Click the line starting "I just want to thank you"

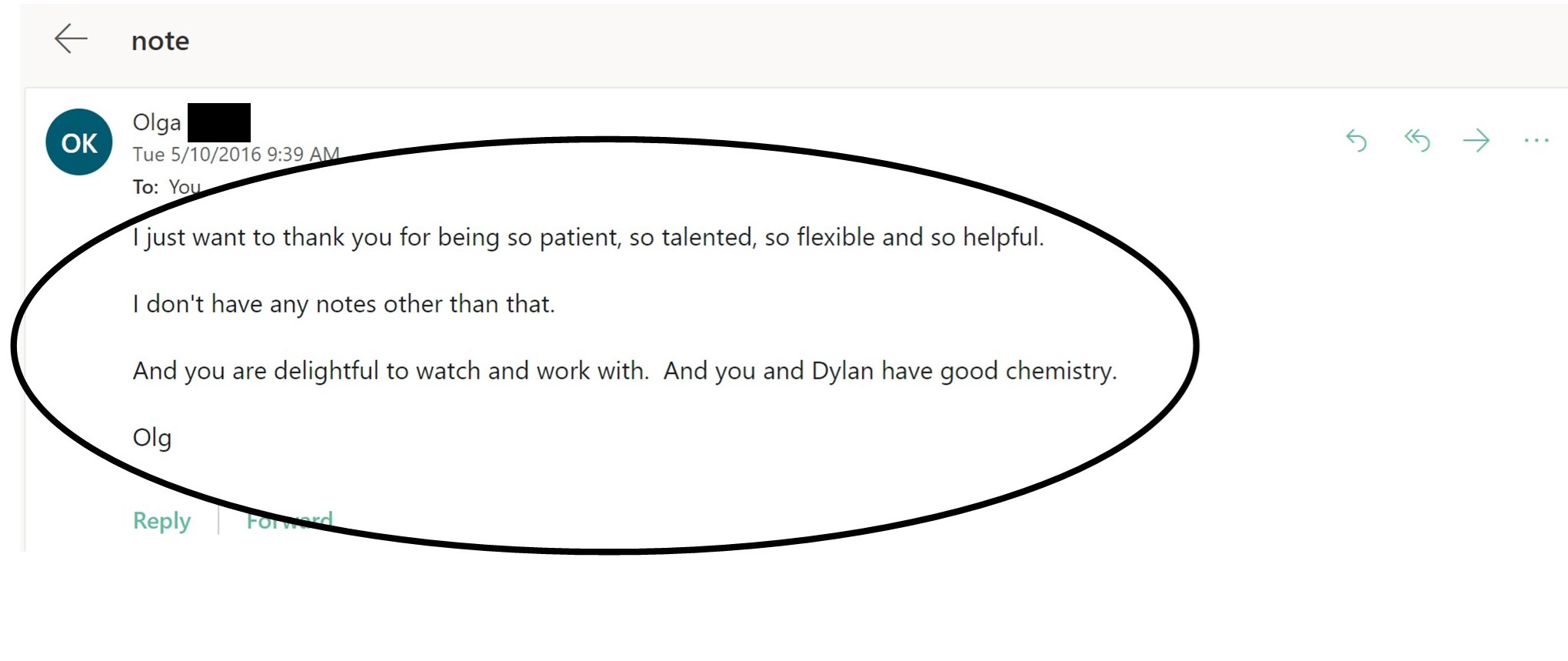click(x=588, y=237)
